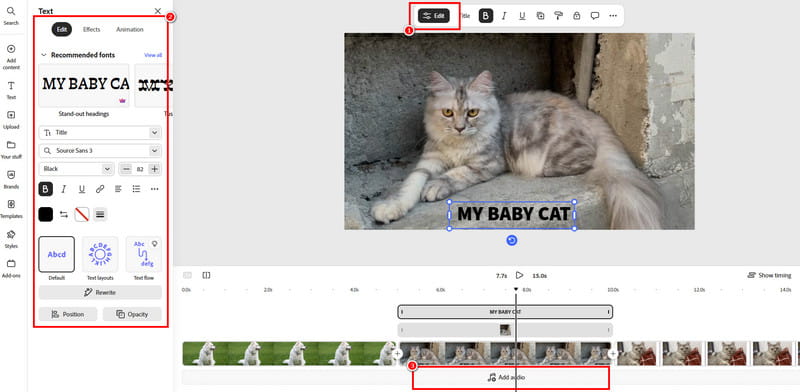Play the video preview
The width and height of the screenshot is (800, 392).
pyautogui.click(x=519, y=276)
